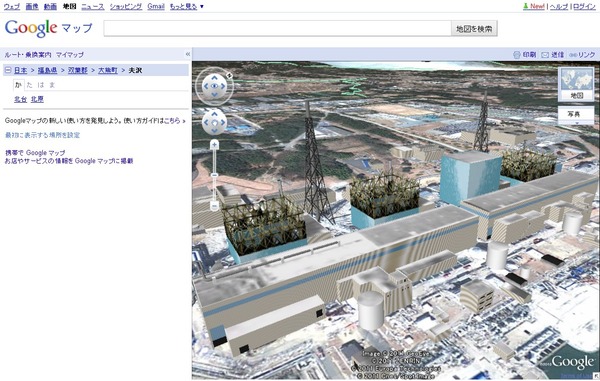The image size is (600, 381).
Task: Pan the map down with the move control
Action: pos(214,131)
